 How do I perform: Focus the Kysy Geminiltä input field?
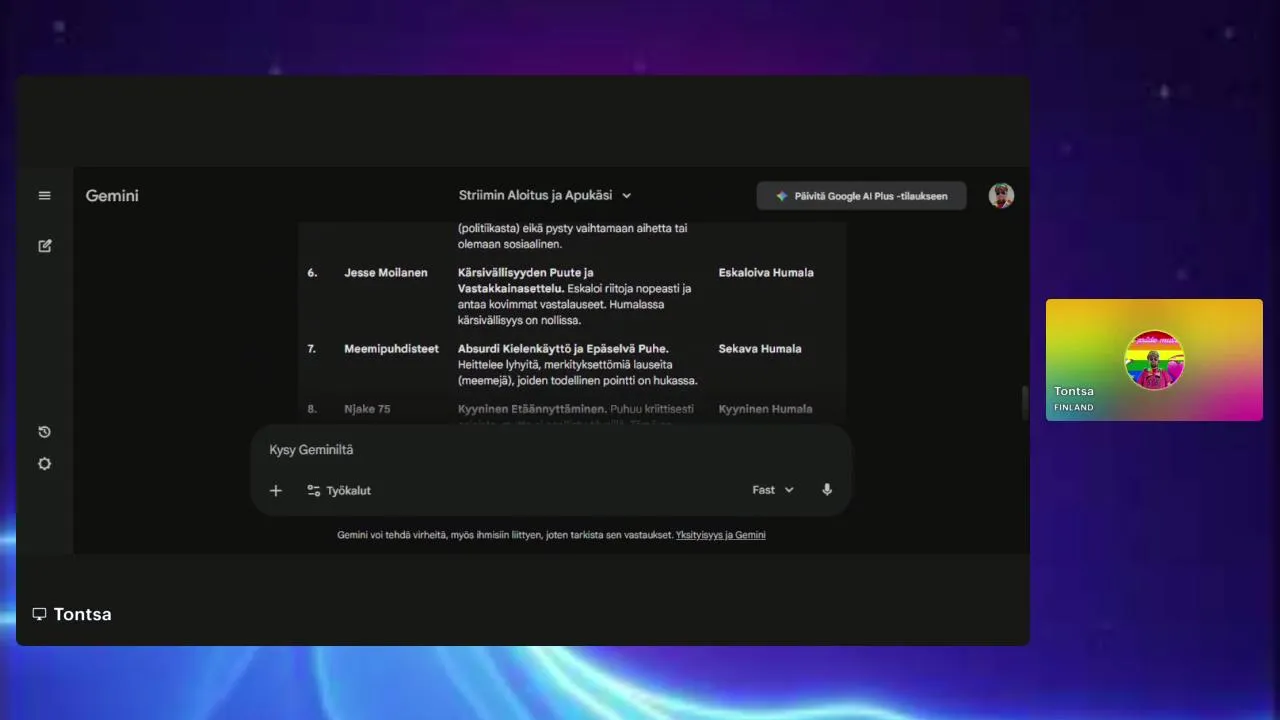[x=550, y=450]
